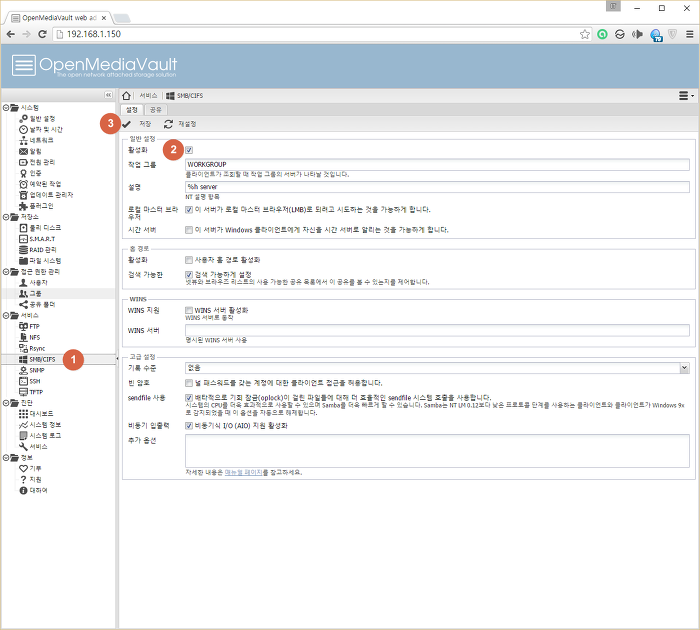Open FTP service in sidebar
The height and width of the screenshot is (630, 700).
[29, 326]
